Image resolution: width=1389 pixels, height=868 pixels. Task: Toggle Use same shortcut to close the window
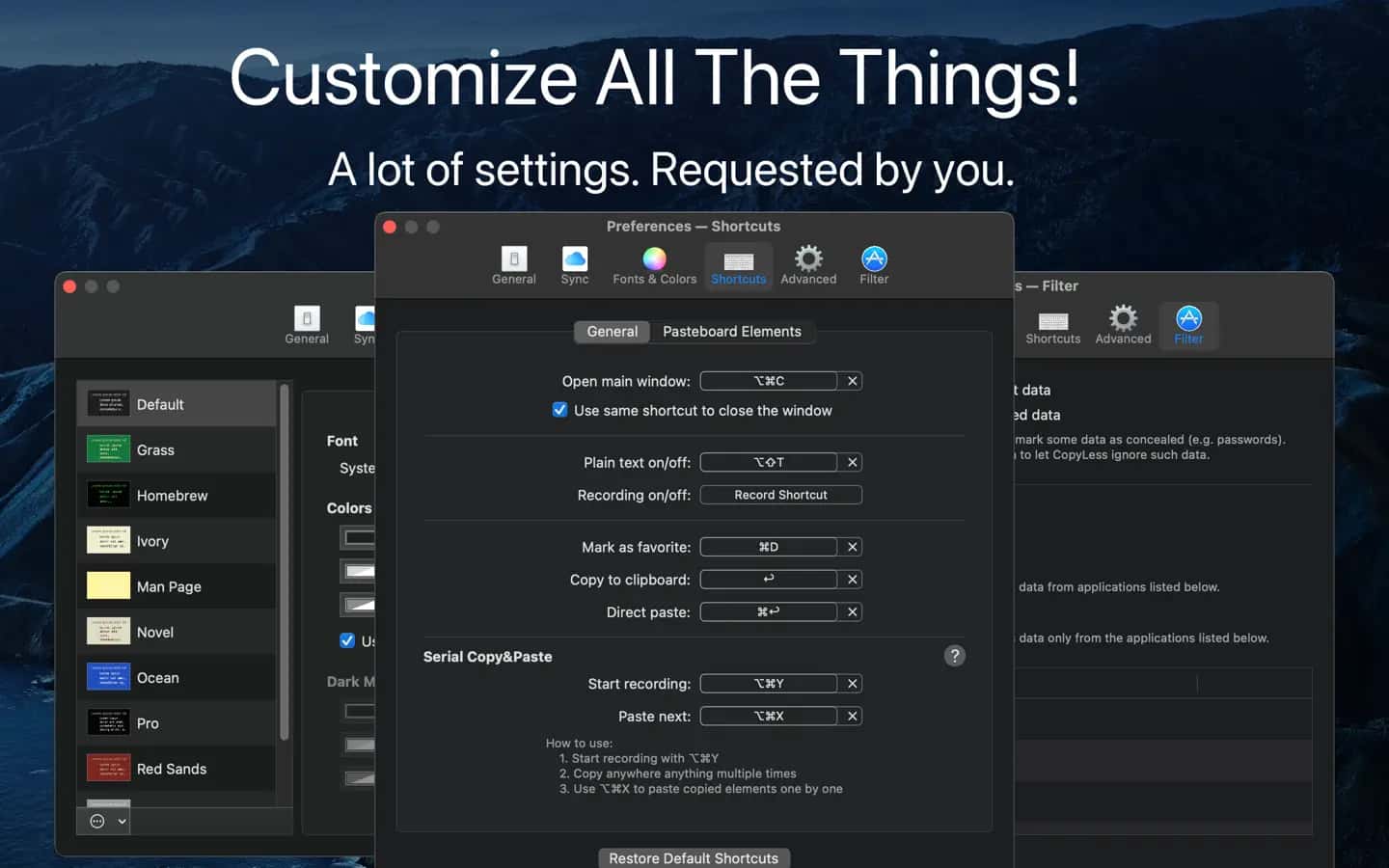[559, 410]
